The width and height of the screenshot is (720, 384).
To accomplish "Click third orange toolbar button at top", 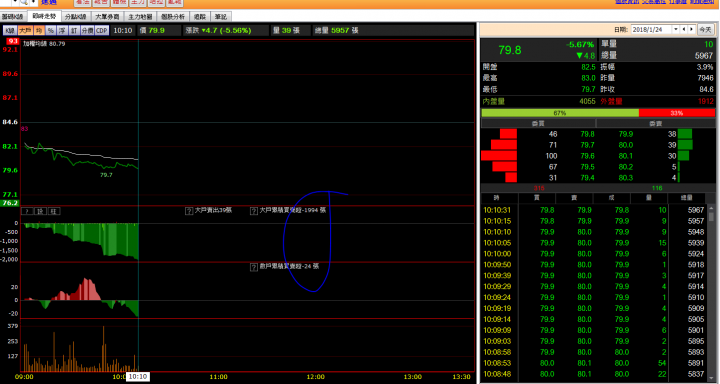I will pos(119,3).
